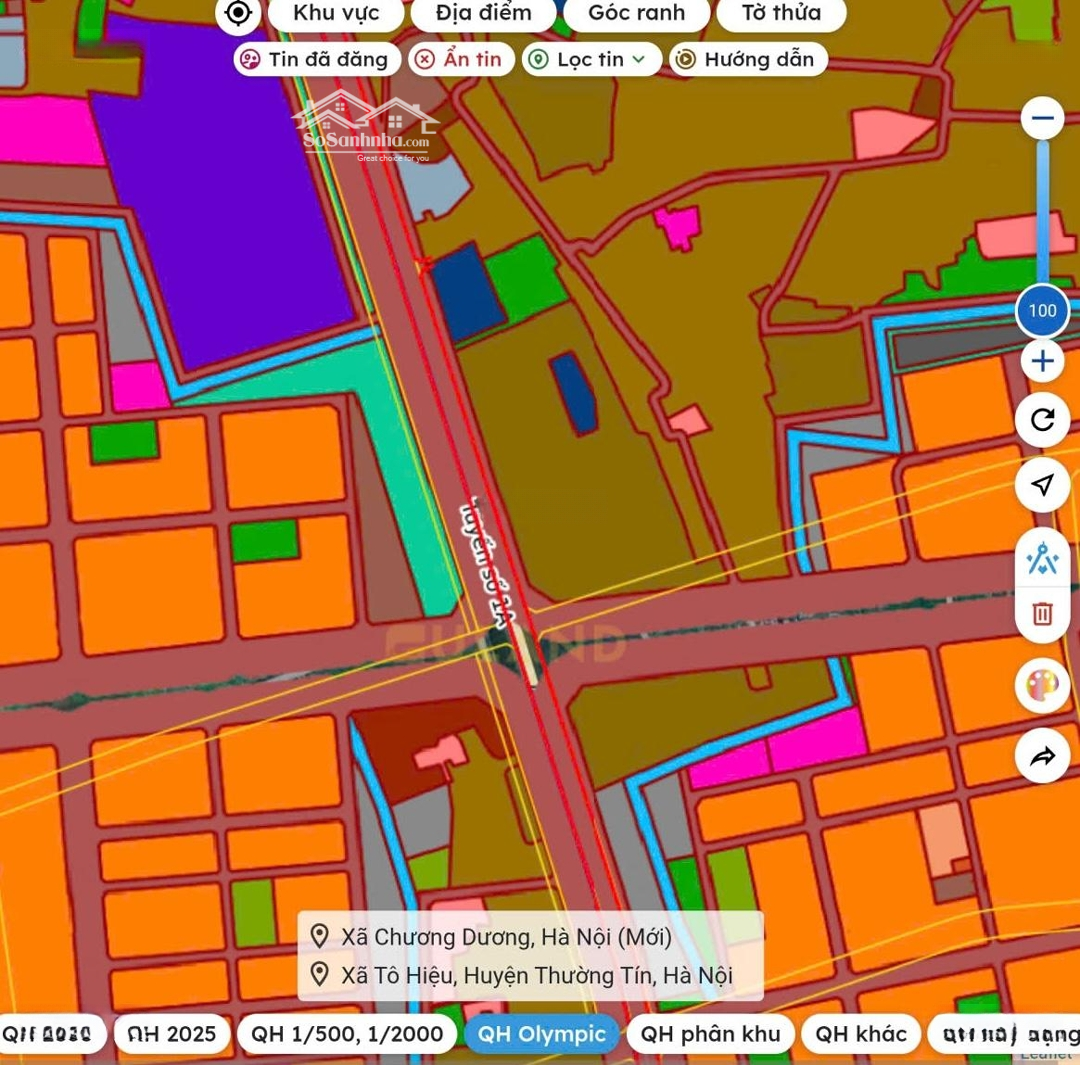Toggle the Ẩn tin hide listings option
This screenshot has width=1080, height=1065.
click(459, 59)
